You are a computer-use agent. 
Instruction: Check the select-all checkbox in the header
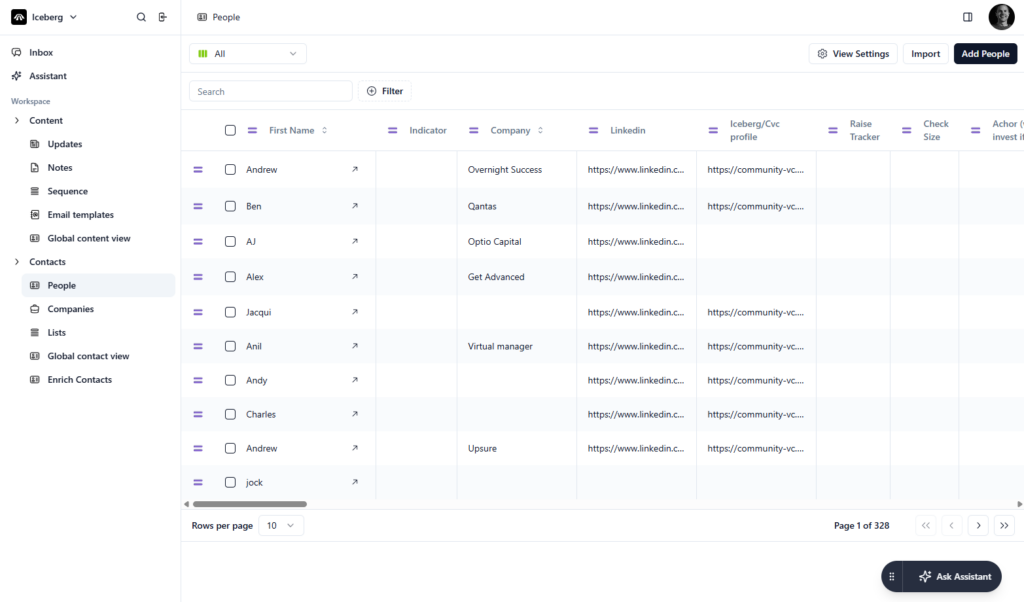(x=230, y=130)
